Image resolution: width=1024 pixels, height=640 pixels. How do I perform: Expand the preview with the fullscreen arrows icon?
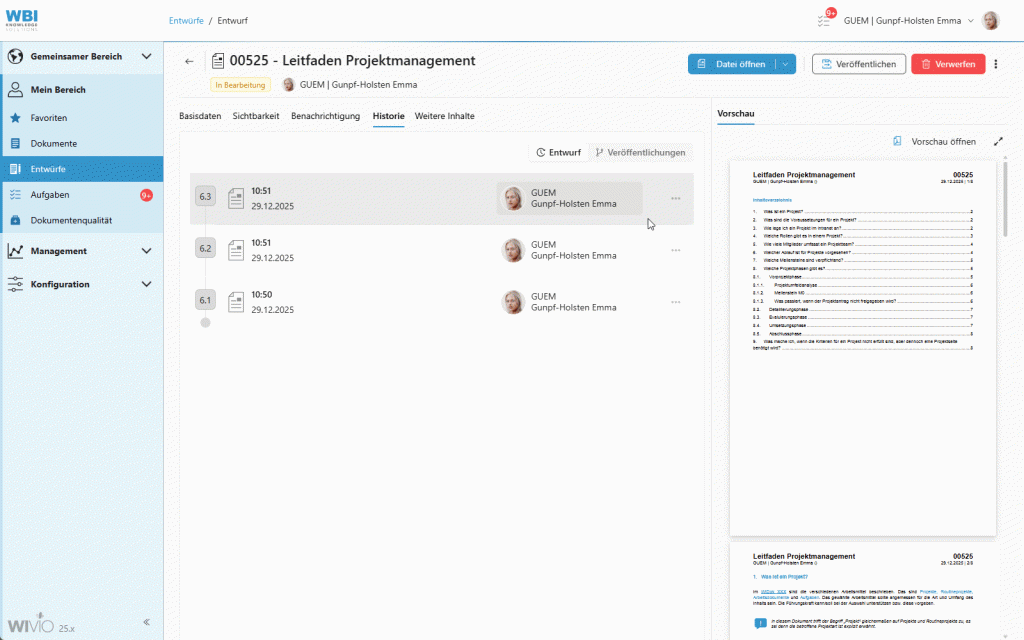997,141
